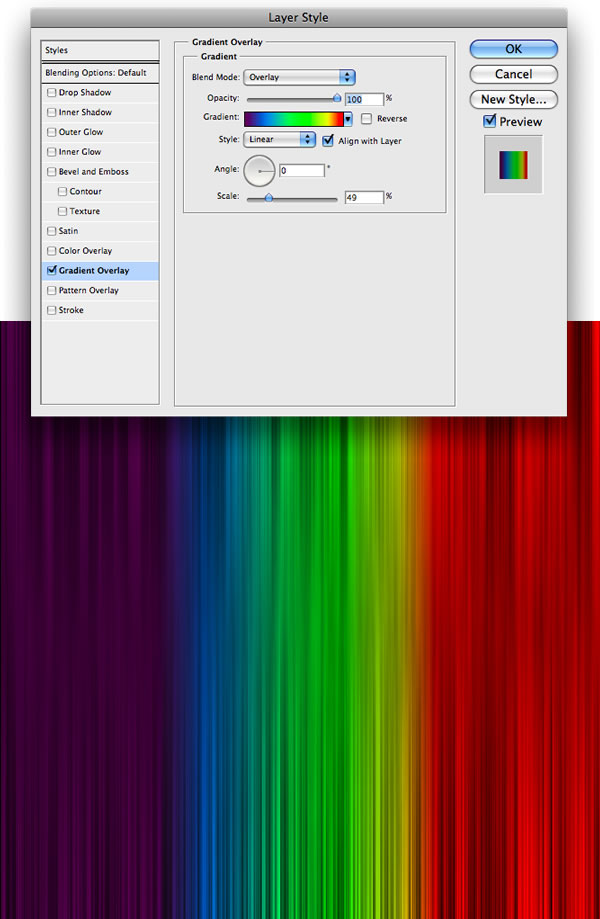The width and height of the screenshot is (600, 919).
Task: Uncheck Align with Layer
Action: tap(328, 141)
